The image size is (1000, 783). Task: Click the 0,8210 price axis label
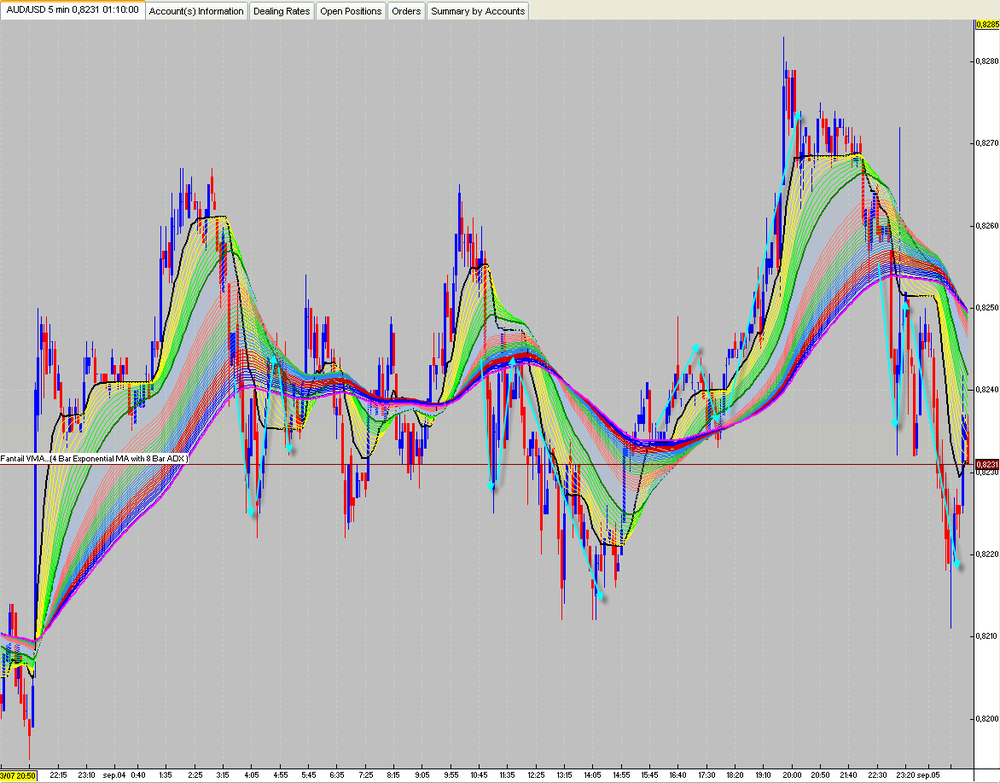click(x=986, y=636)
